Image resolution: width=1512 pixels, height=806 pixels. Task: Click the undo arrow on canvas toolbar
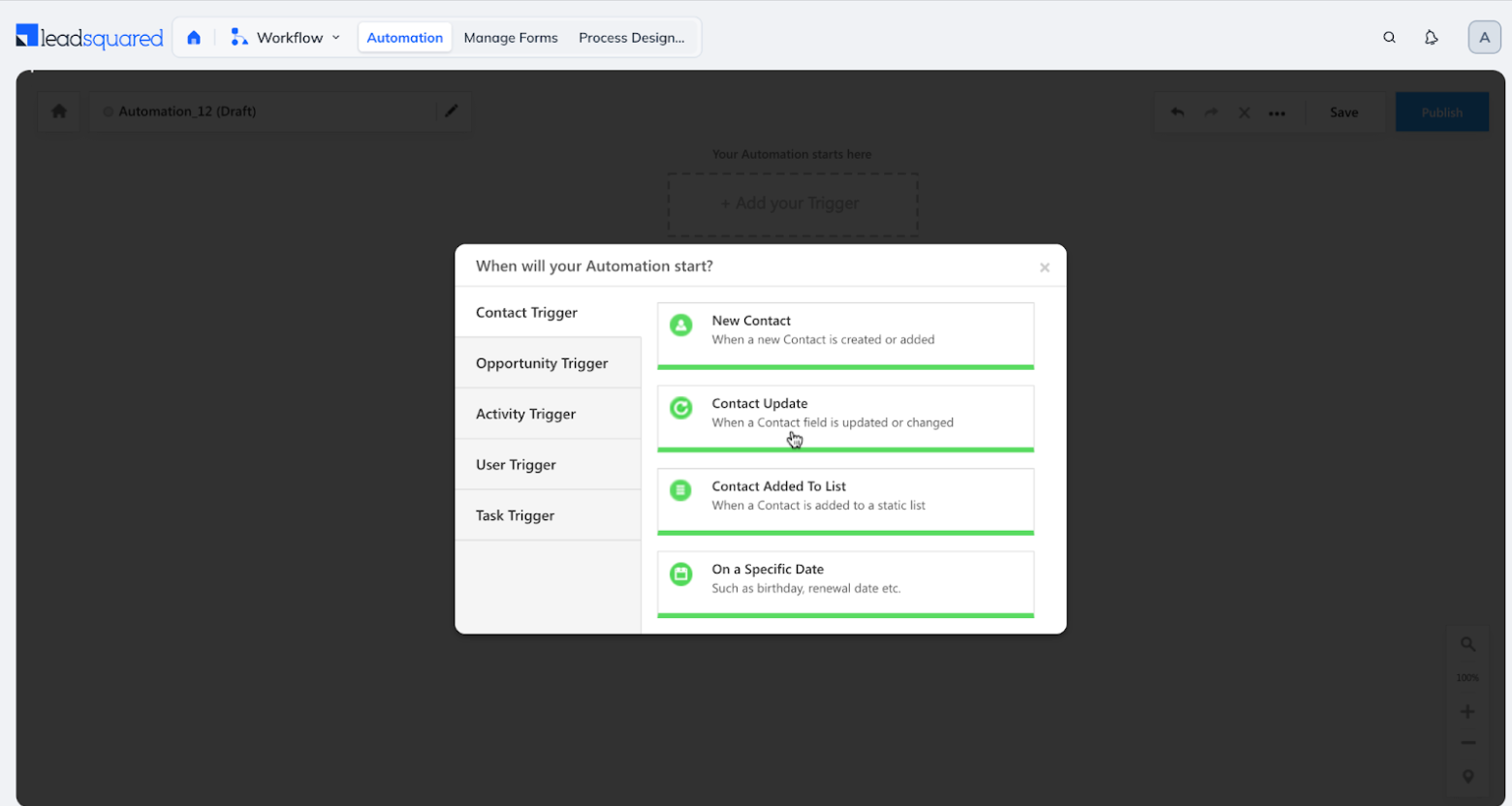(x=1178, y=111)
